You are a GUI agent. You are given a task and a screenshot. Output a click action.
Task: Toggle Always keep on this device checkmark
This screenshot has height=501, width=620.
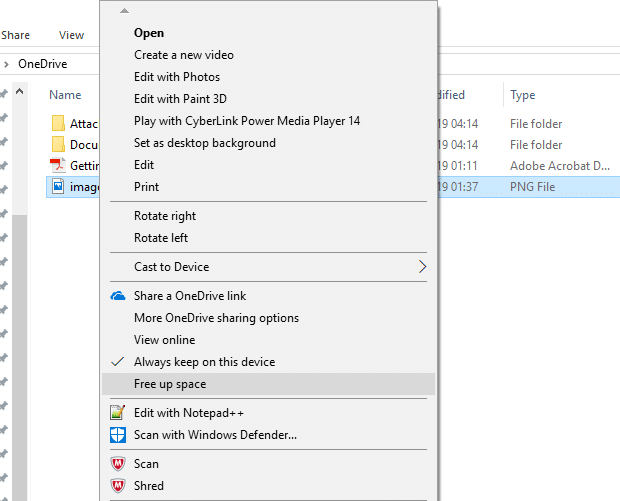point(118,362)
